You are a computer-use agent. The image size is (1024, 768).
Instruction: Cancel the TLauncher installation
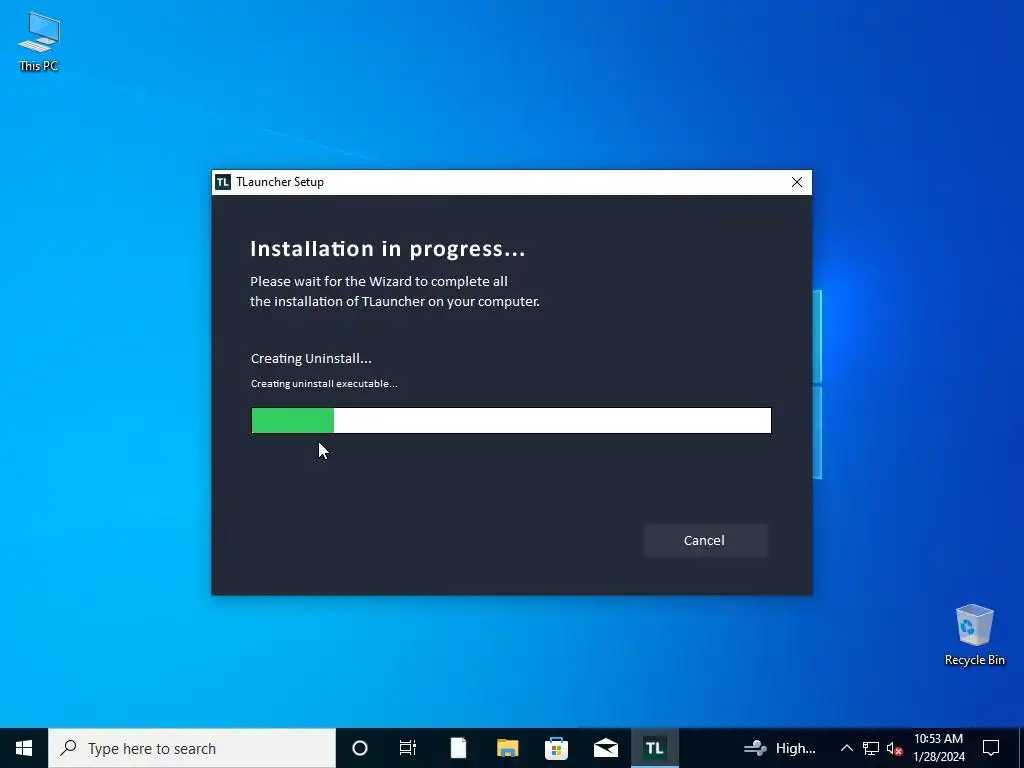coord(705,540)
